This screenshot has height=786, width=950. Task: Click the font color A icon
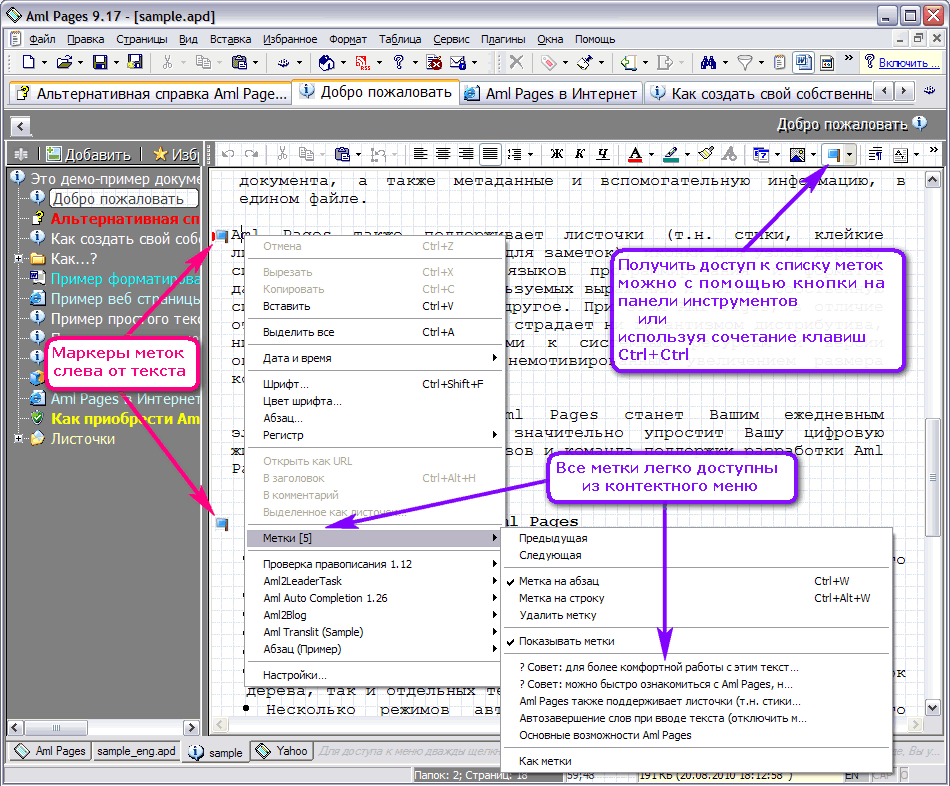pos(635,154)
